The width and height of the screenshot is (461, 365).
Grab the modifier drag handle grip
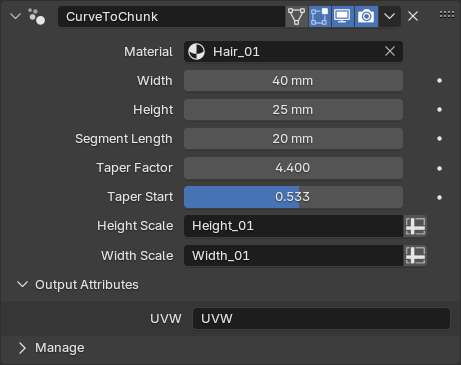tap(447, 15)
